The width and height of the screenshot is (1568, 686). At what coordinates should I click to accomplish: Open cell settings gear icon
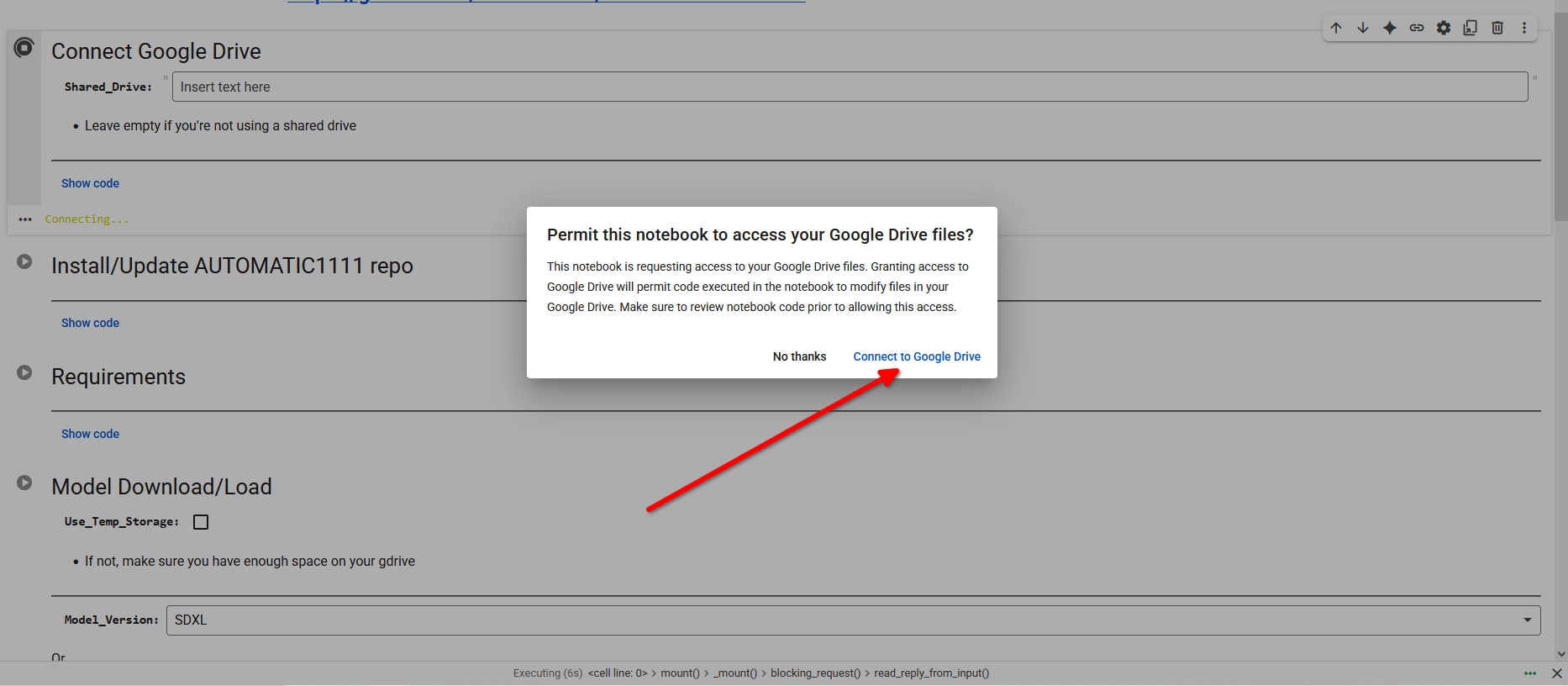tap(1444, 28)
